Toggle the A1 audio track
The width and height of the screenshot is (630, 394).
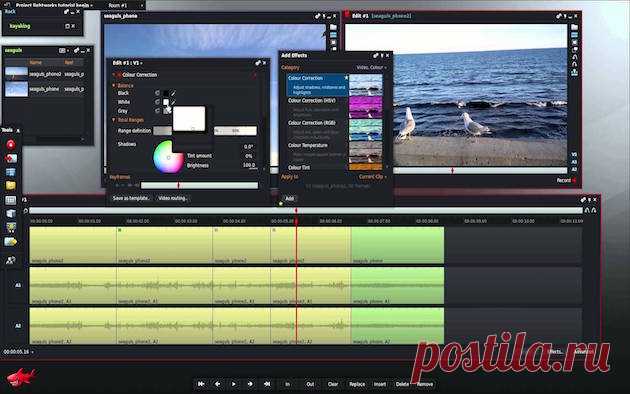click(18, 285)
